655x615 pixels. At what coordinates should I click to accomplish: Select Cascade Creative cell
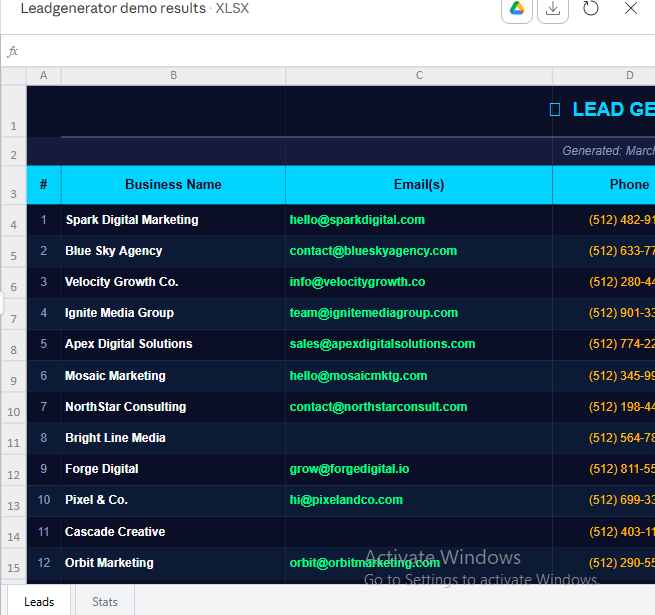coord(173,531)
